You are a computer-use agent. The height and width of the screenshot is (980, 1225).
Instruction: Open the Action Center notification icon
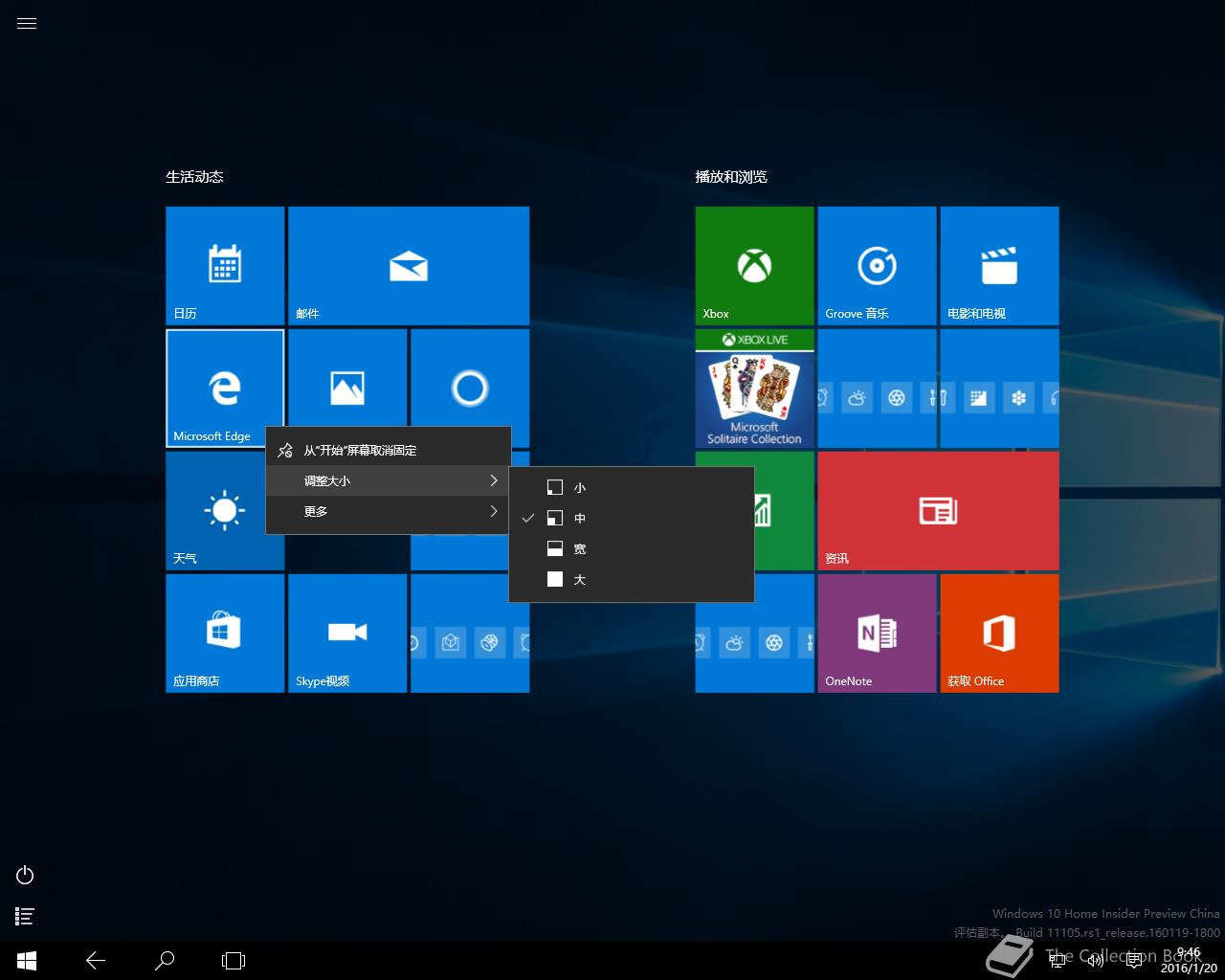point(1135,961)
